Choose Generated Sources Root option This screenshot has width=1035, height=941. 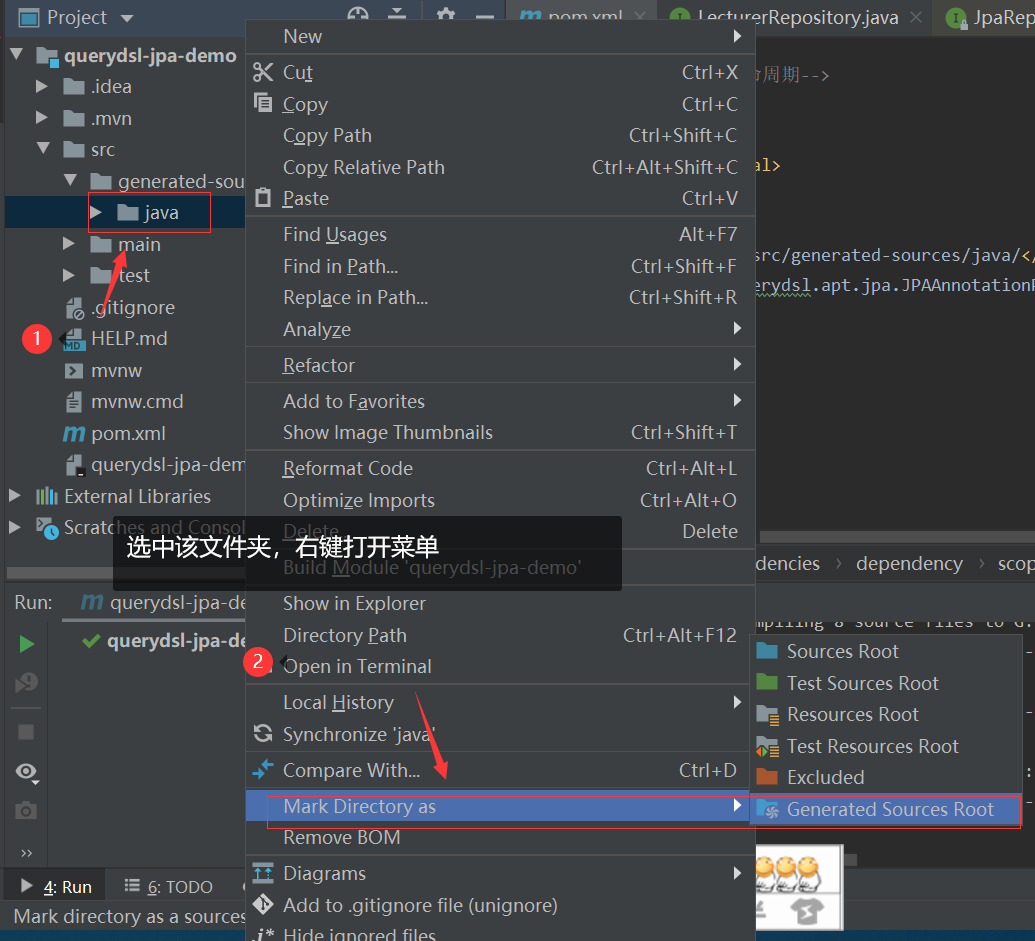[886, 809]
